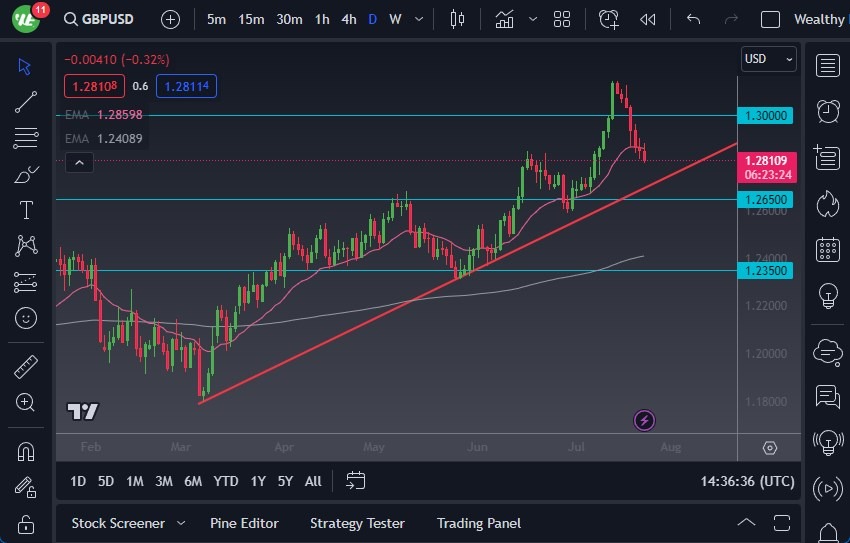This screenshot has height=543, width=850.
Task: Toggle lock all drawings
Action: pos(26,523)
